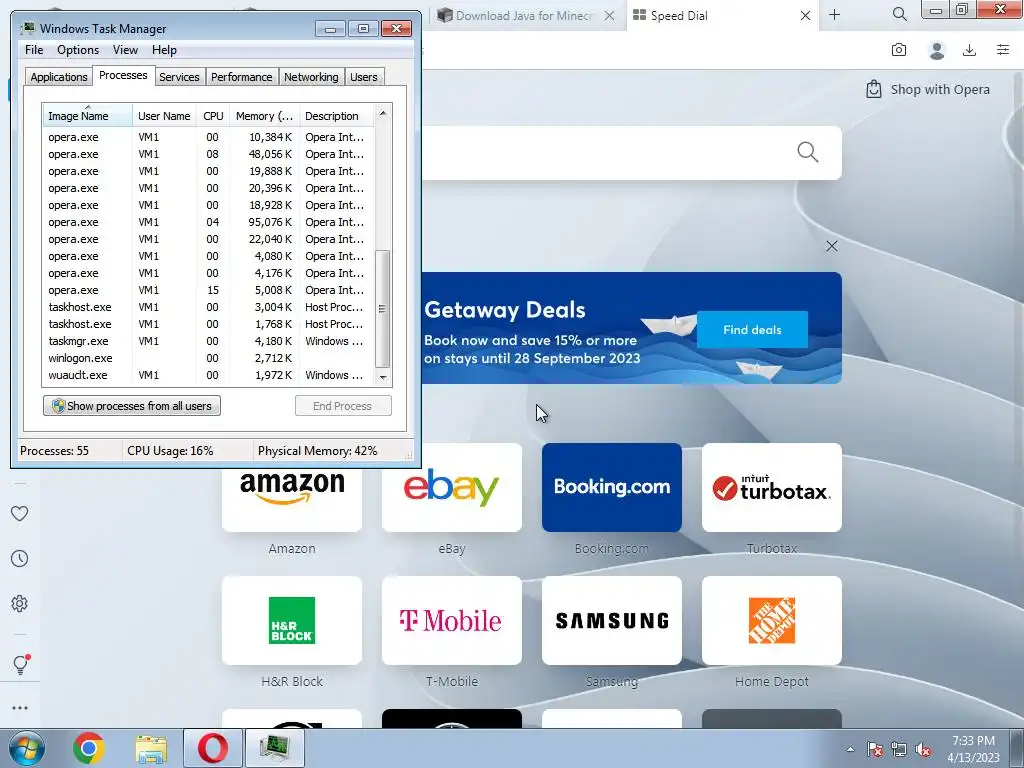Click the process list scrollbar down arrow

click(383, 377)
